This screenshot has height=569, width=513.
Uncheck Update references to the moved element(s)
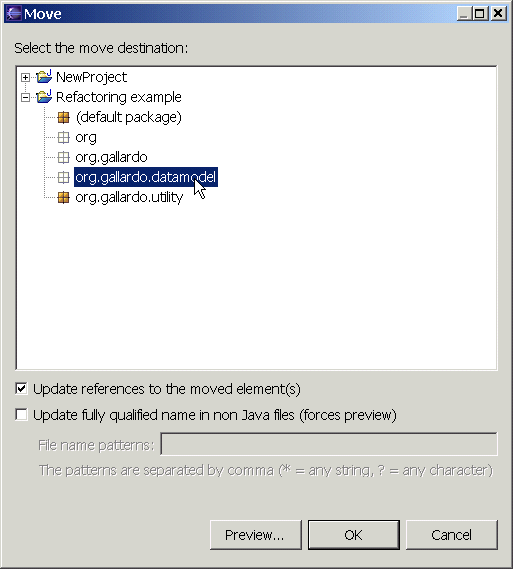[x=21, y=389]
